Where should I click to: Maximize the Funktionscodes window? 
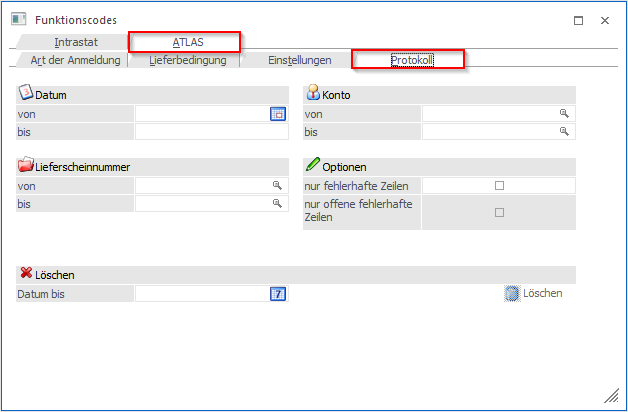578,20
